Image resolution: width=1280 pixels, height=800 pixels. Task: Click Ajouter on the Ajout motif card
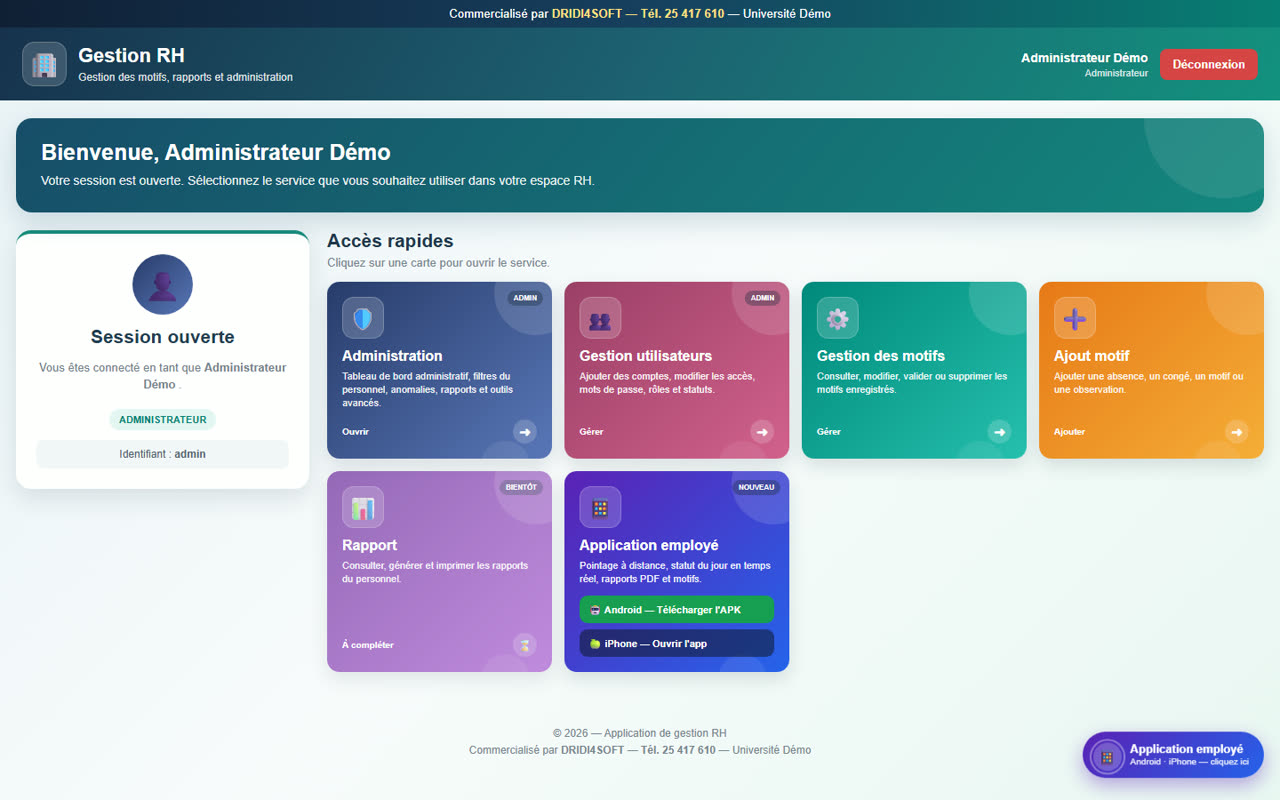(1069, 432)
